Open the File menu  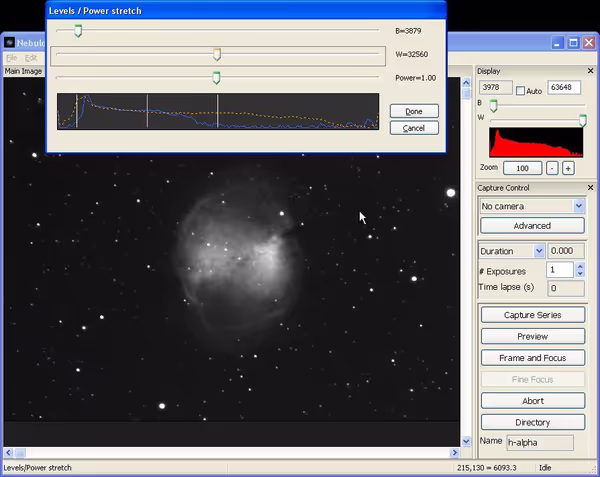click(12, 58)
